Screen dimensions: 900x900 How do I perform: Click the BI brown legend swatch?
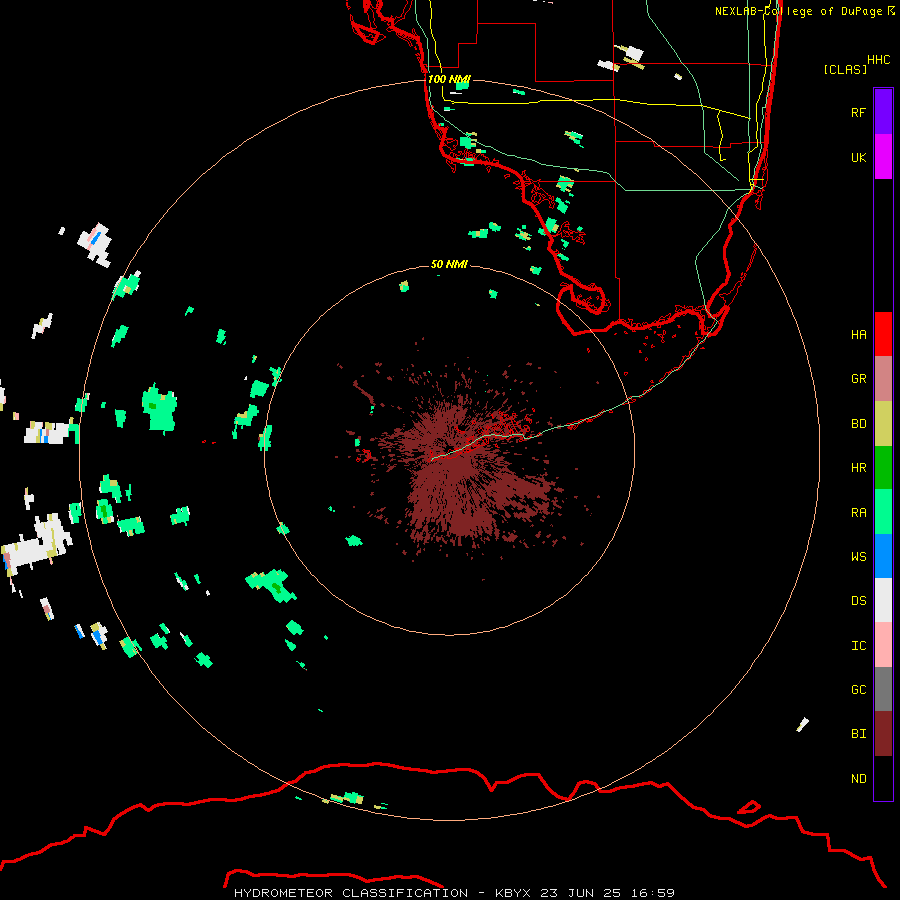click(883, 734)
